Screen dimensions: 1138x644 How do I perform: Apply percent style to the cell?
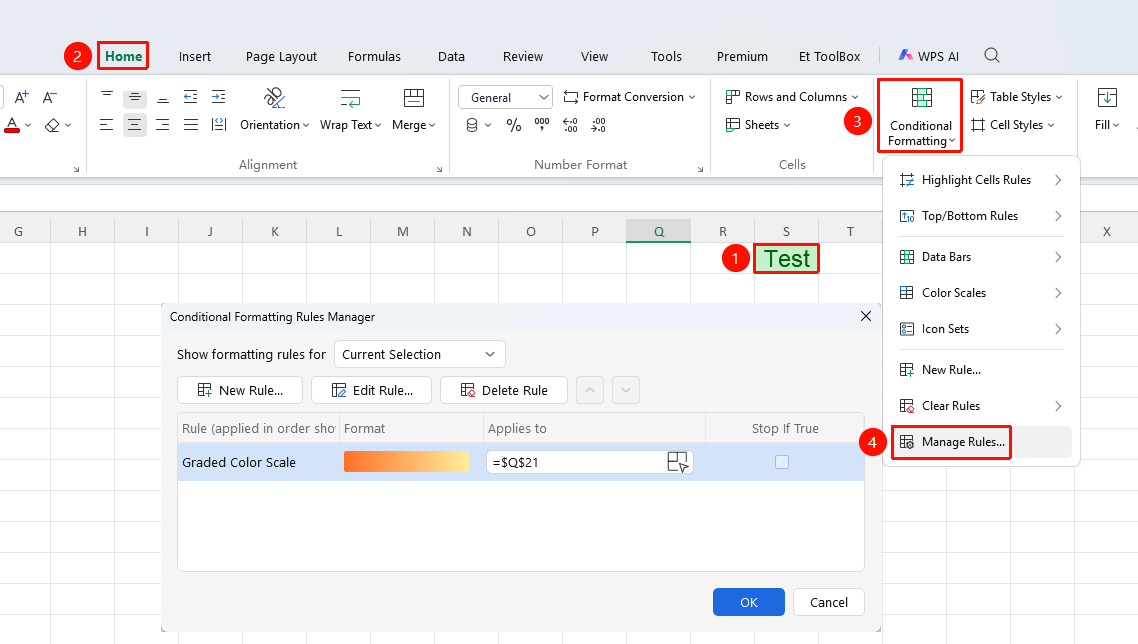tap(514, 126)
